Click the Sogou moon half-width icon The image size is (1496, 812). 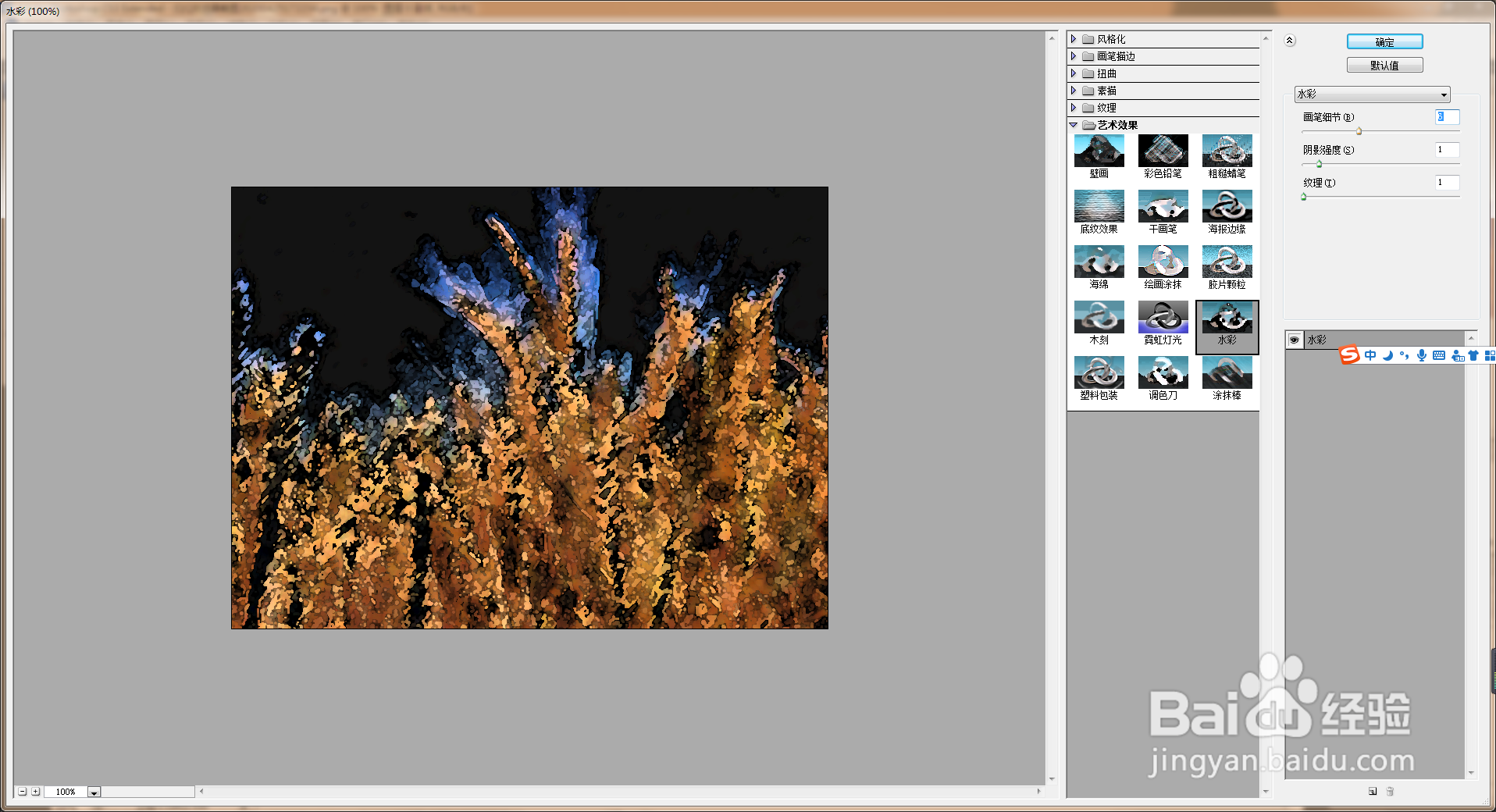click(1387, 355)
